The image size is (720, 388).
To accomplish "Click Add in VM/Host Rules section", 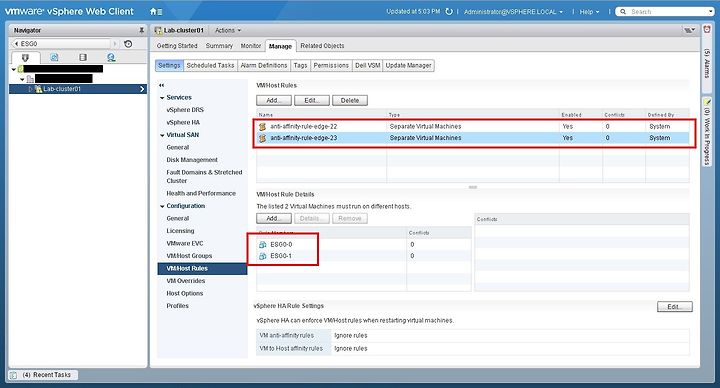I will pos(273,101).
